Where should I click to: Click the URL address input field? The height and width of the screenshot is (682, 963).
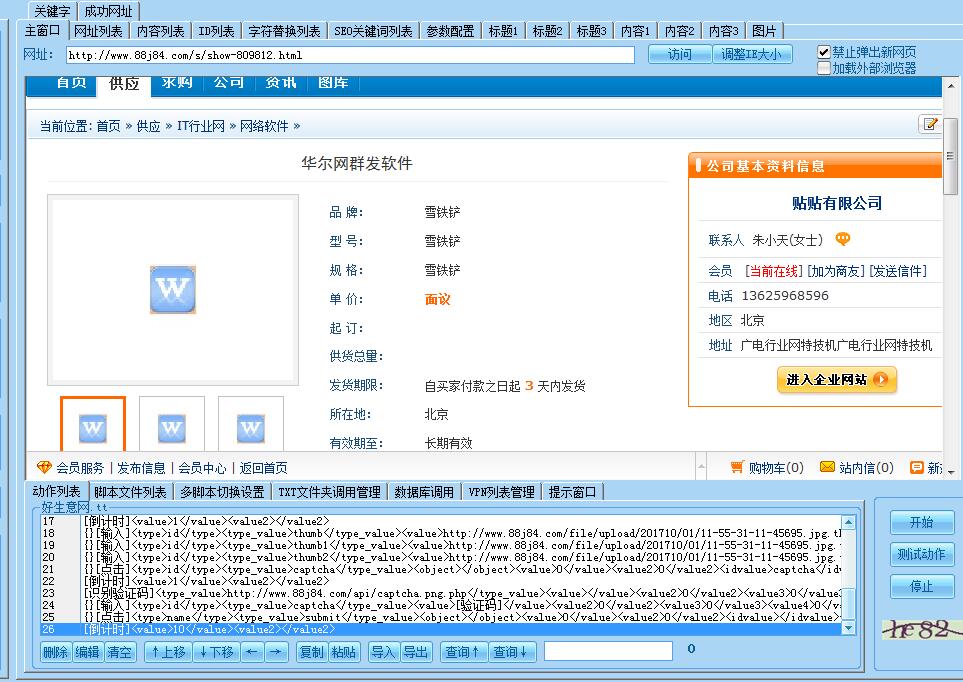350,55
